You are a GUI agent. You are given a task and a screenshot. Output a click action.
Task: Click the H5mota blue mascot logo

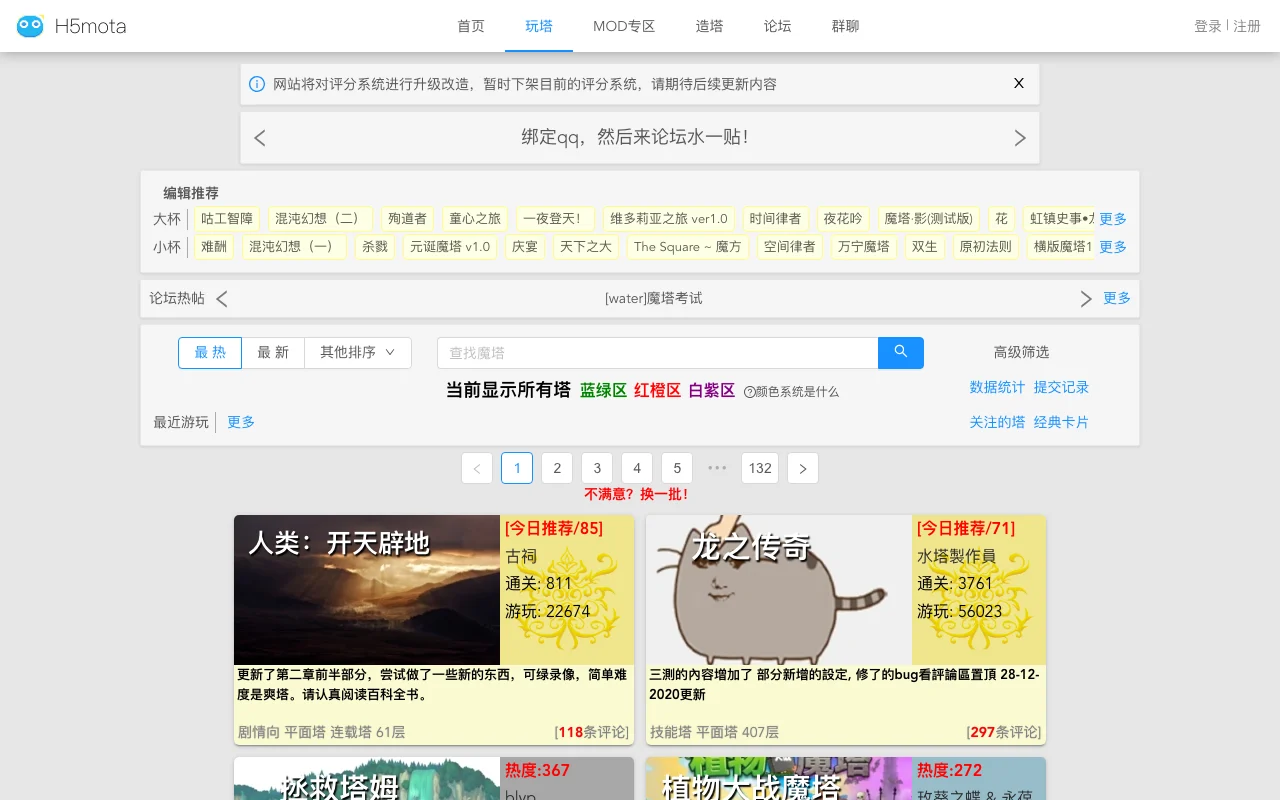coord(30,26)
